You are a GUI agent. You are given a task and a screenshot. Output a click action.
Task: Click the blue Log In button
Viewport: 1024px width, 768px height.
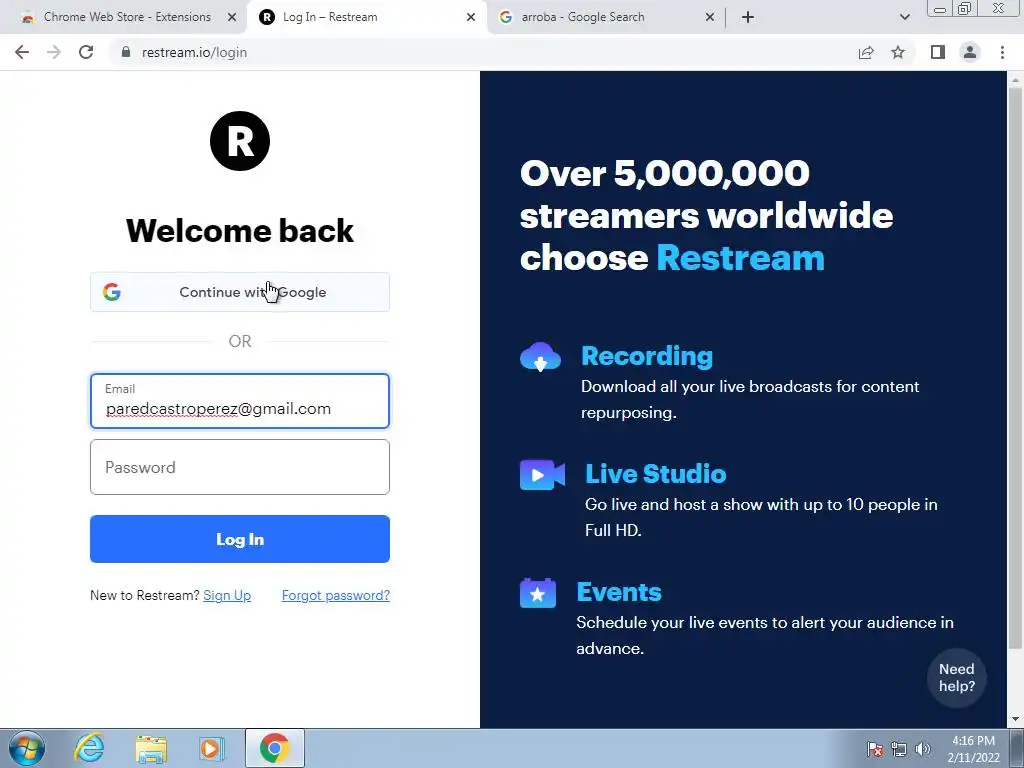coord(240,539)
